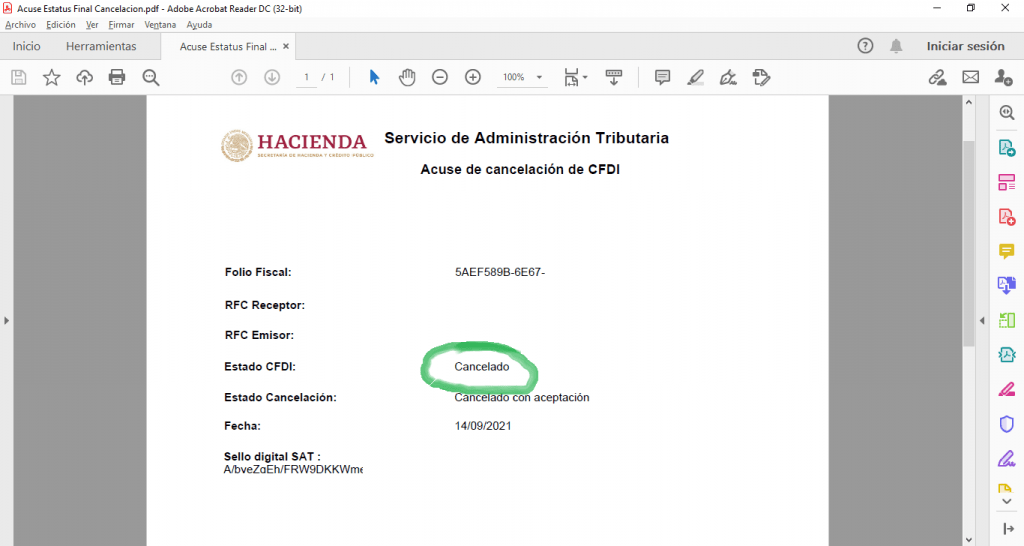
Task: Zoom in with the plus icon
Action: (473, 78)
